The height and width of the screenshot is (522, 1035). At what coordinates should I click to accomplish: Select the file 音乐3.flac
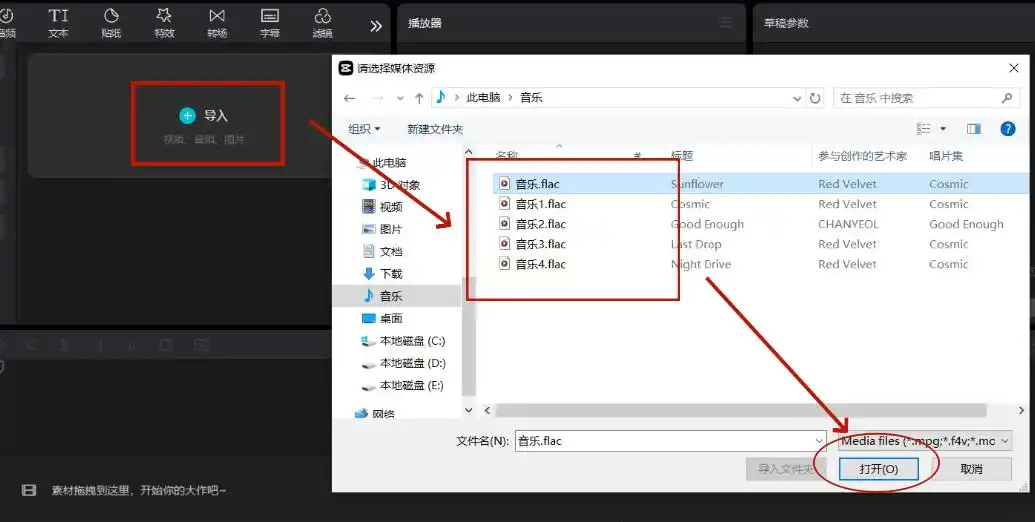[x=541, y=244]
